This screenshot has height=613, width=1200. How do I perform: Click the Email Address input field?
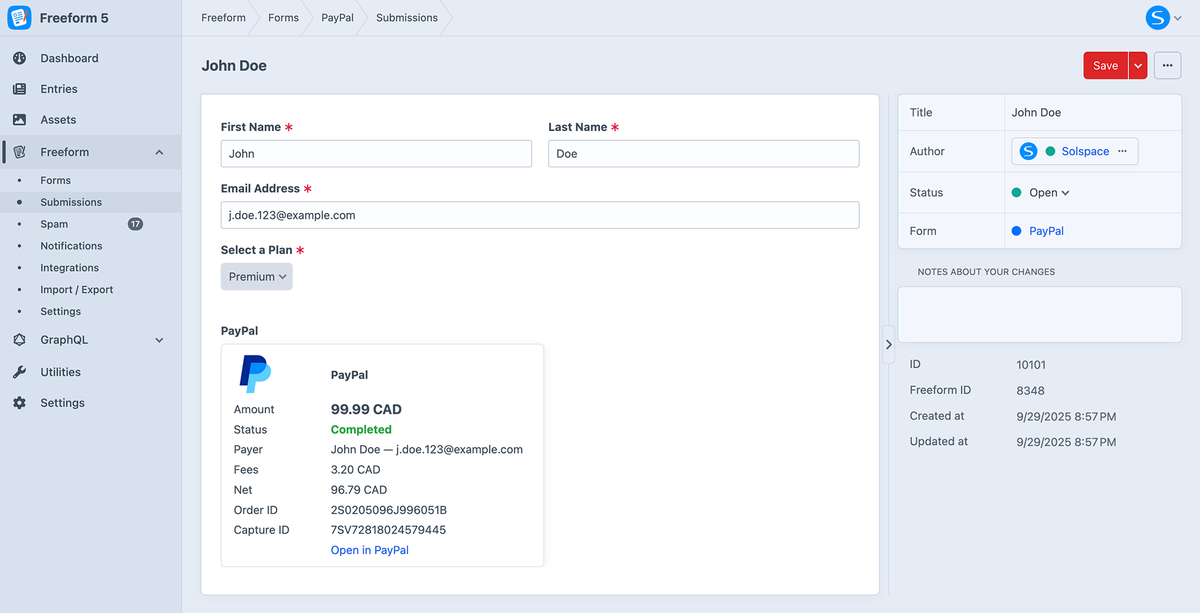(539, 215)
